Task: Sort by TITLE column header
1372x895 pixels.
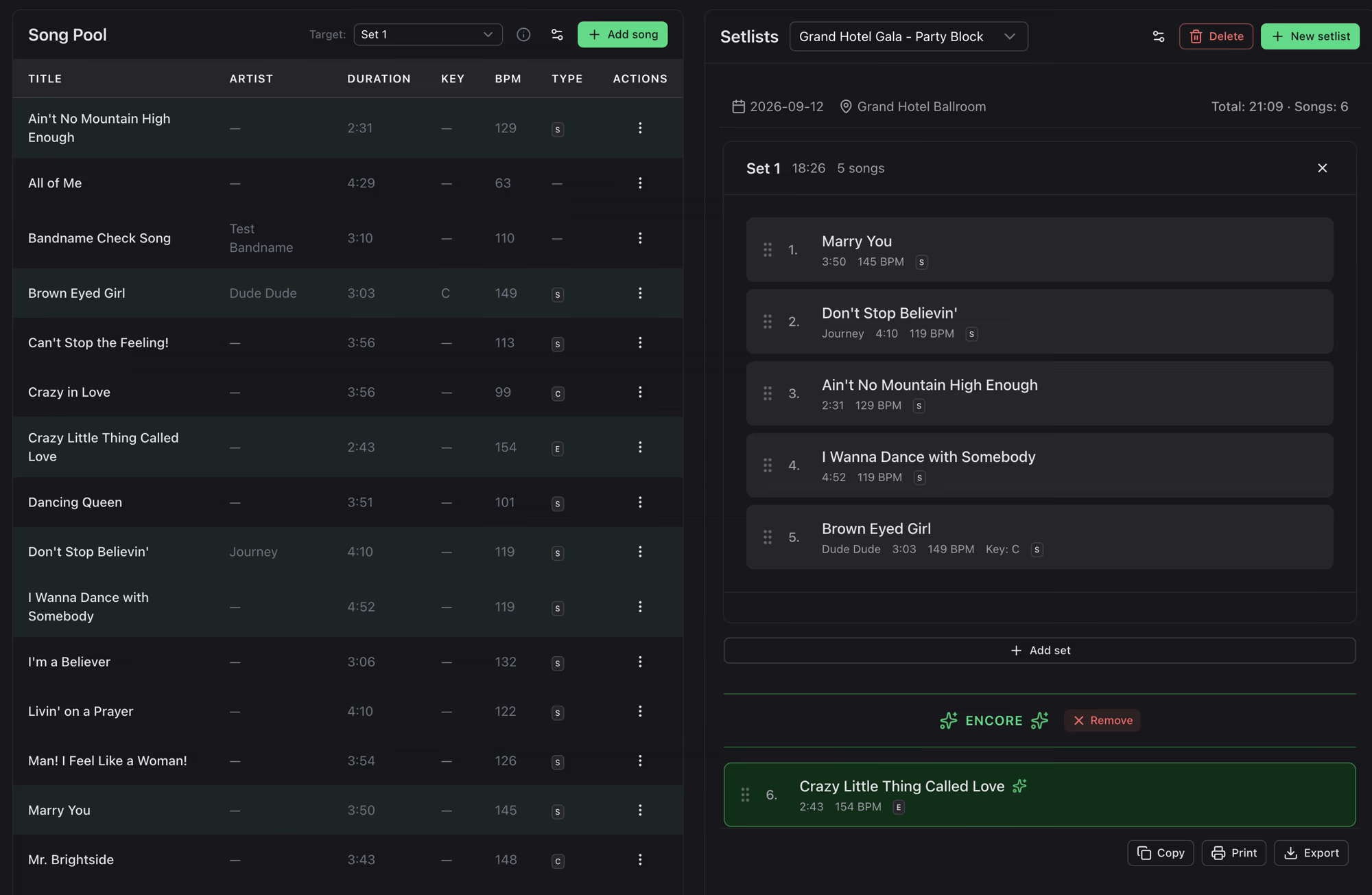Action: pyautogui.click(x=45, y=79)
